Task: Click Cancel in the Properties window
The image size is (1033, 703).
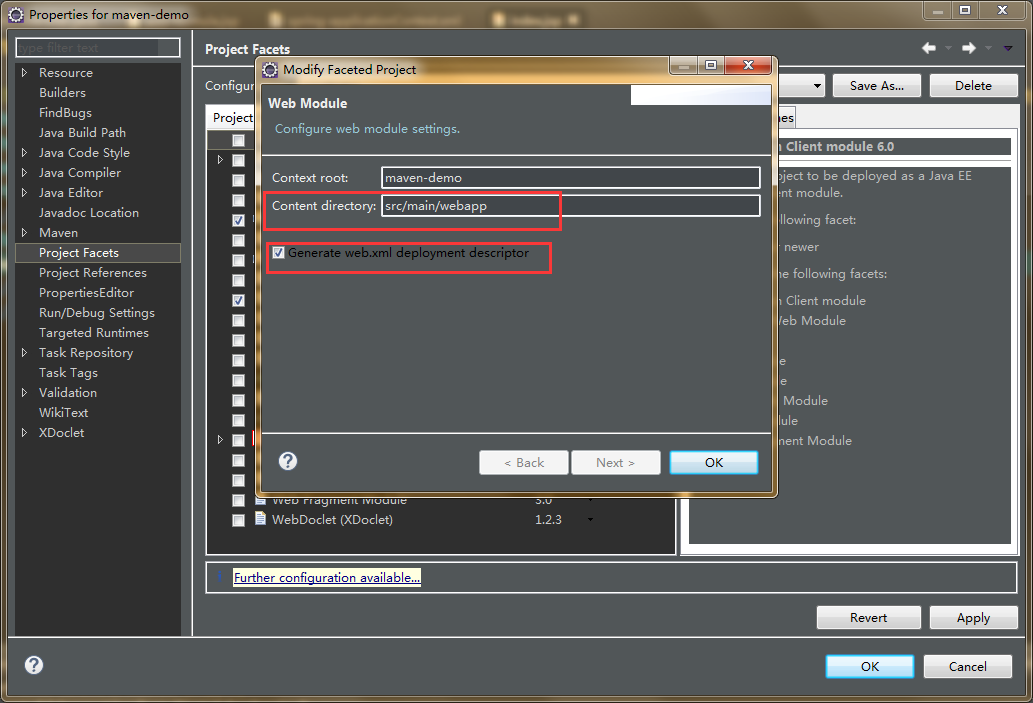Action: coord(967,666)
